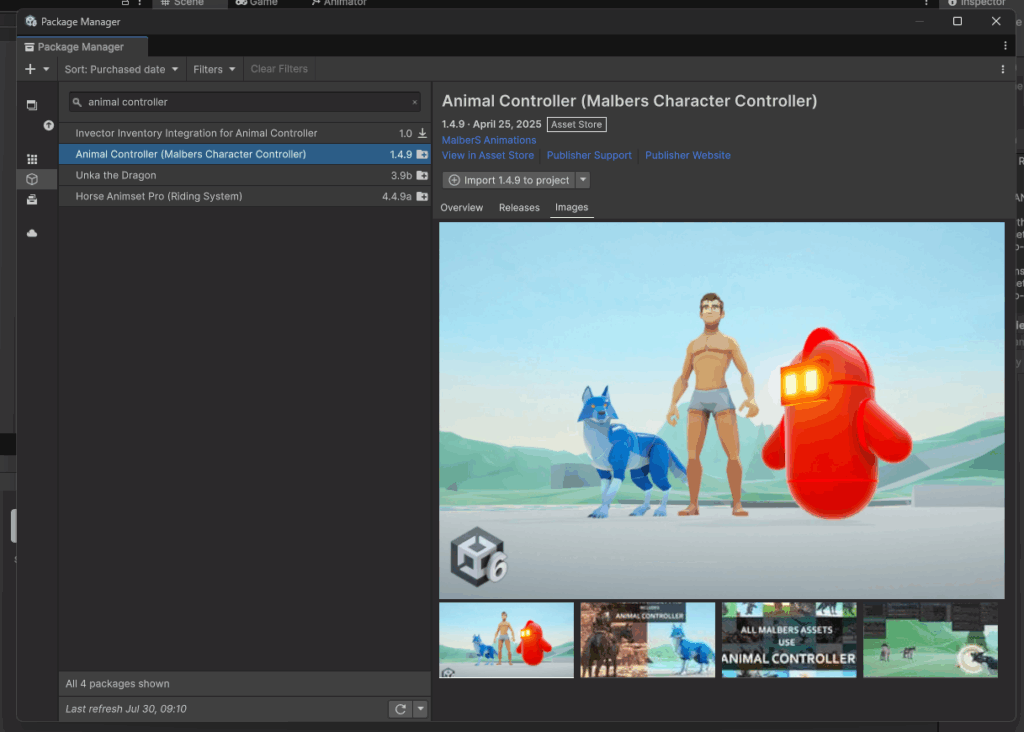This screenshot has height=732, width=1024.
Task: Open the dropdown arrow next to Import 1.4.9
Action: (583, 180)
